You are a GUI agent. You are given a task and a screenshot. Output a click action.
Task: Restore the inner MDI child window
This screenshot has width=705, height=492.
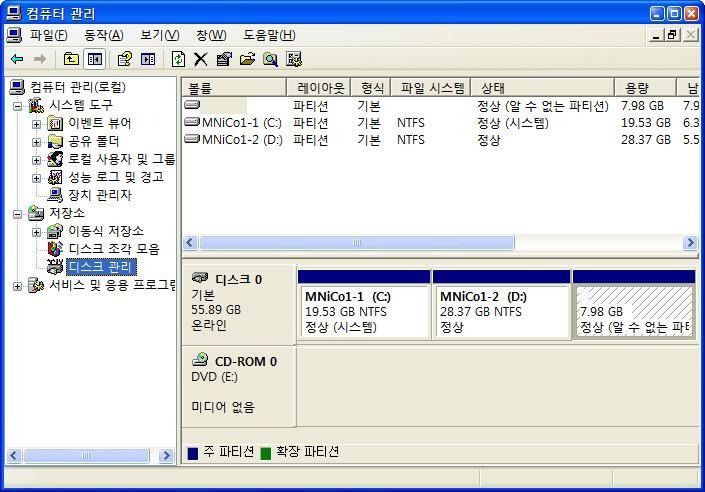point(672,35)
